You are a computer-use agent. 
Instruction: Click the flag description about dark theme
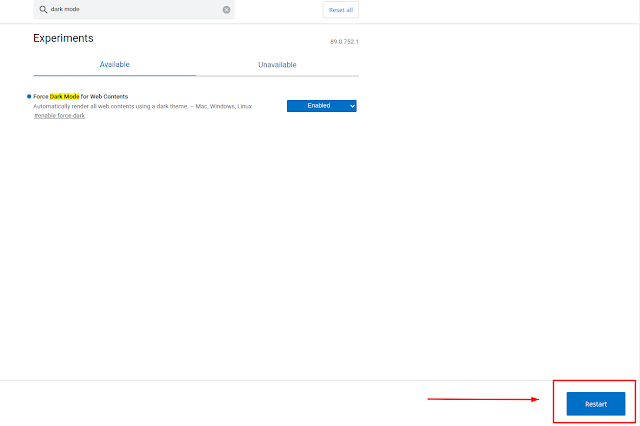(142, 106)
